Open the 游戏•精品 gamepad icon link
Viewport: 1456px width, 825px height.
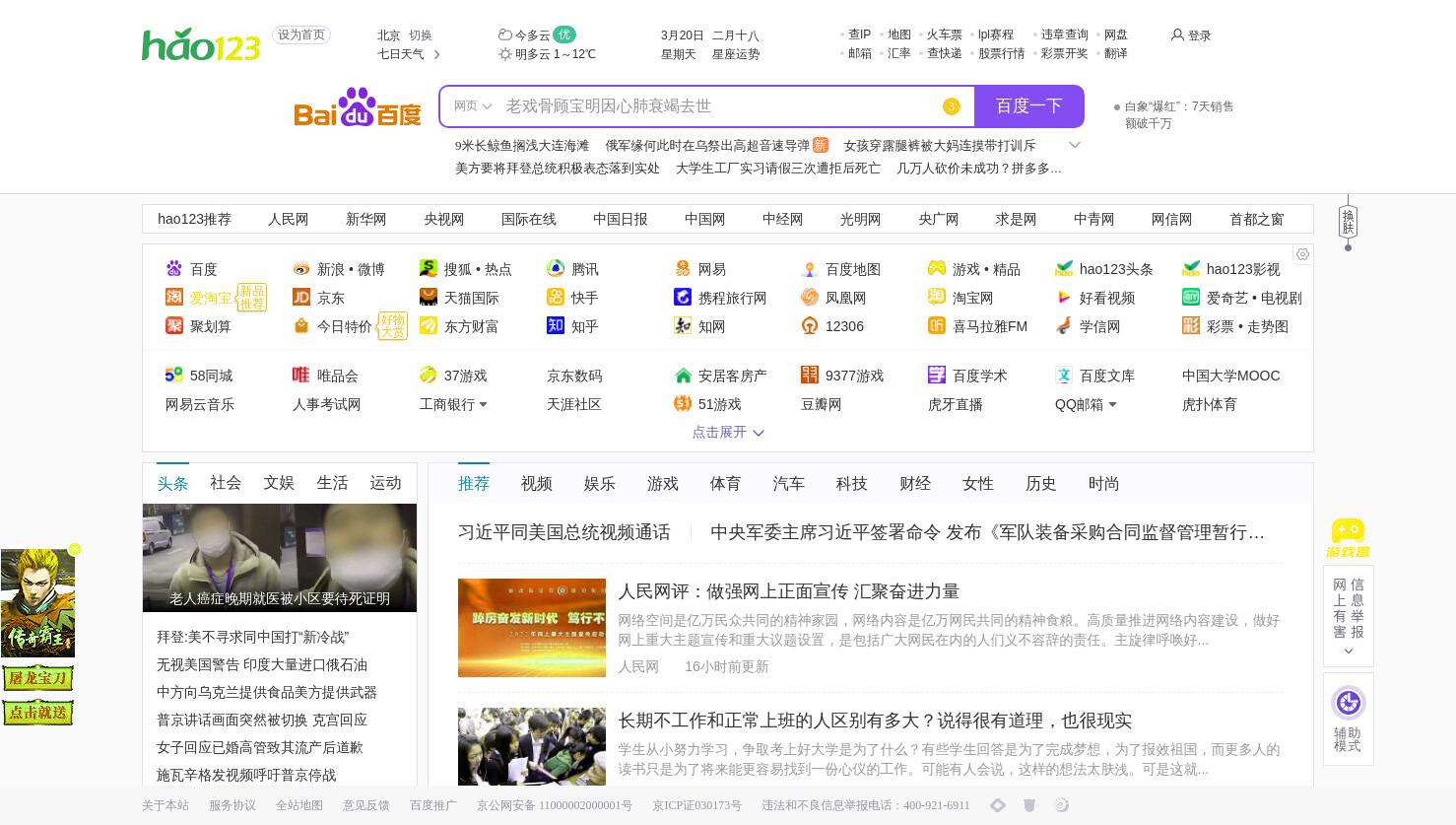[937, 268]
